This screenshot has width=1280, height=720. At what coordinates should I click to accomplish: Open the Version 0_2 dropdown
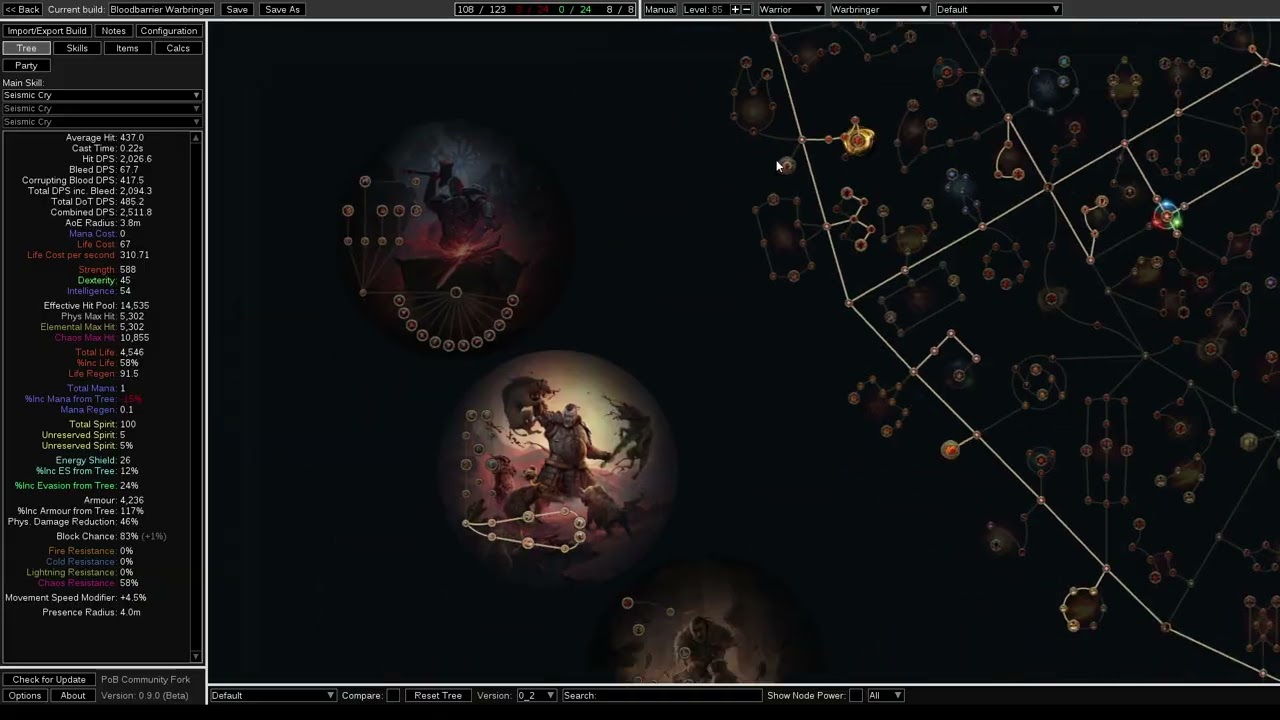coord(536,695)
